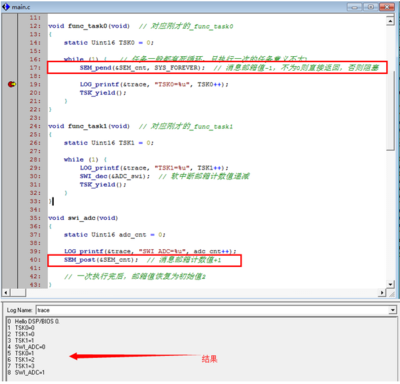Select log entry Hello DSP/BIOS 0

tap(37, 321)
